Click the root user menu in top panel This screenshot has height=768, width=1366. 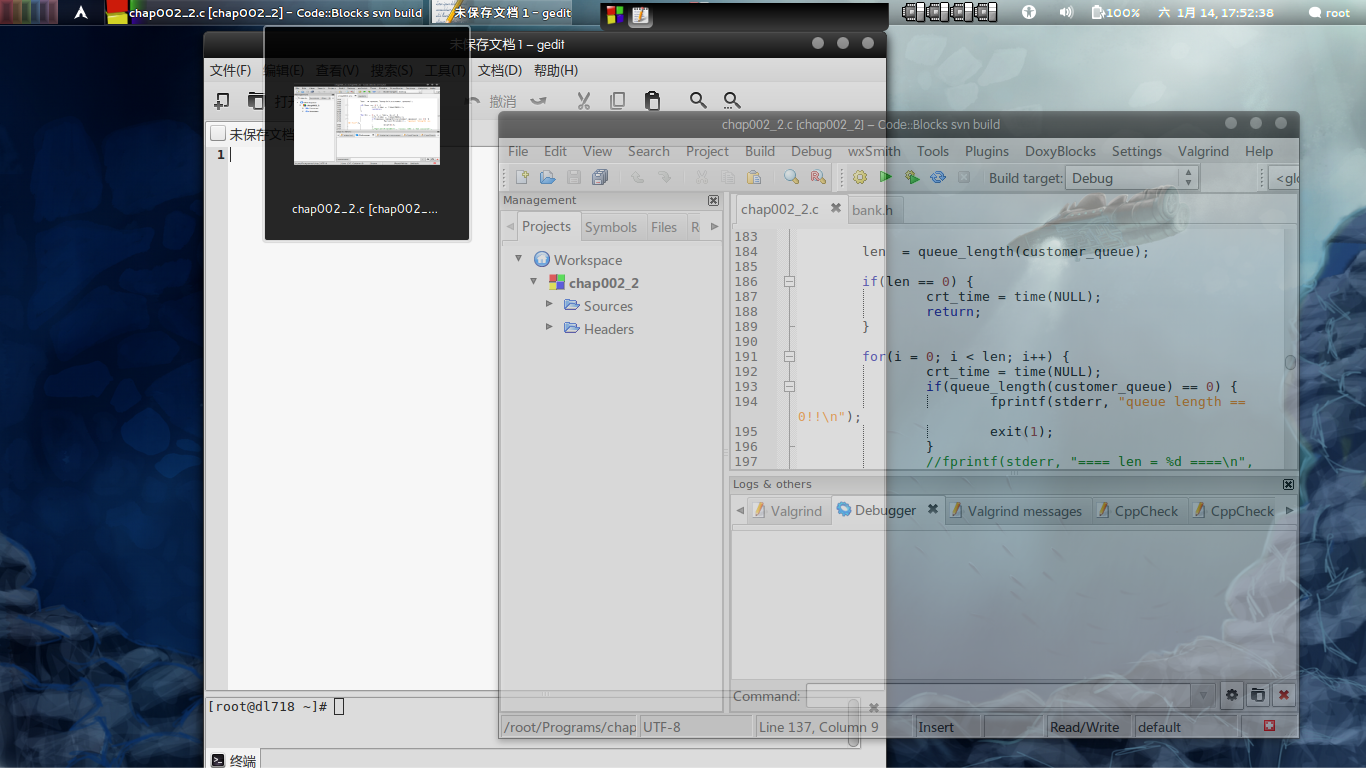[x=1329, y=12]
